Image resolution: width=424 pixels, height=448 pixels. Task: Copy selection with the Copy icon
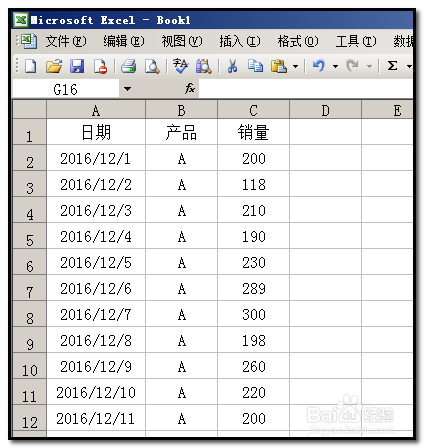pos(255,66)
